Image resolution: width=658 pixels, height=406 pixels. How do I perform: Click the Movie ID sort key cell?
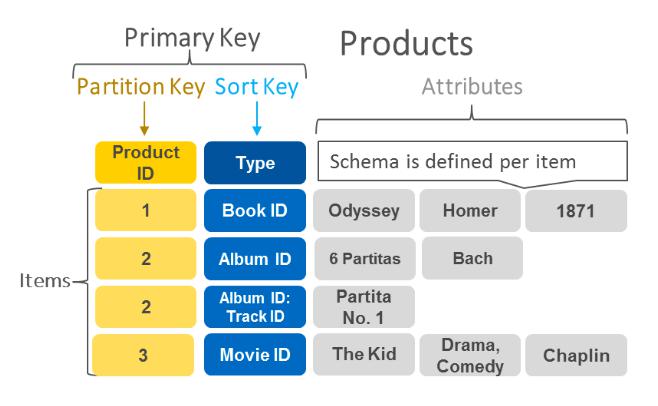tap(255, 355)
